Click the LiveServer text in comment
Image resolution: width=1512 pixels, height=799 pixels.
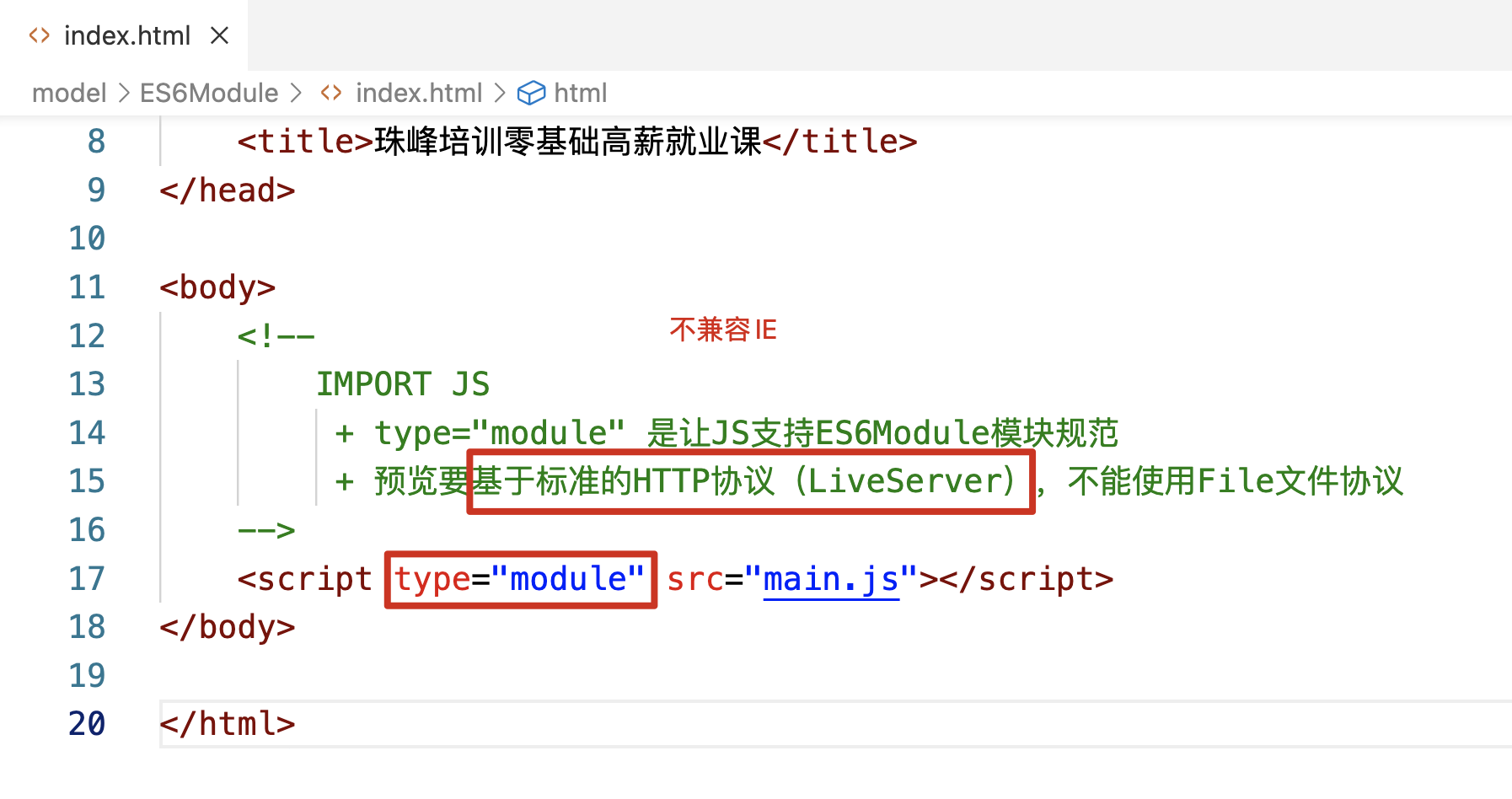[906, 481]
